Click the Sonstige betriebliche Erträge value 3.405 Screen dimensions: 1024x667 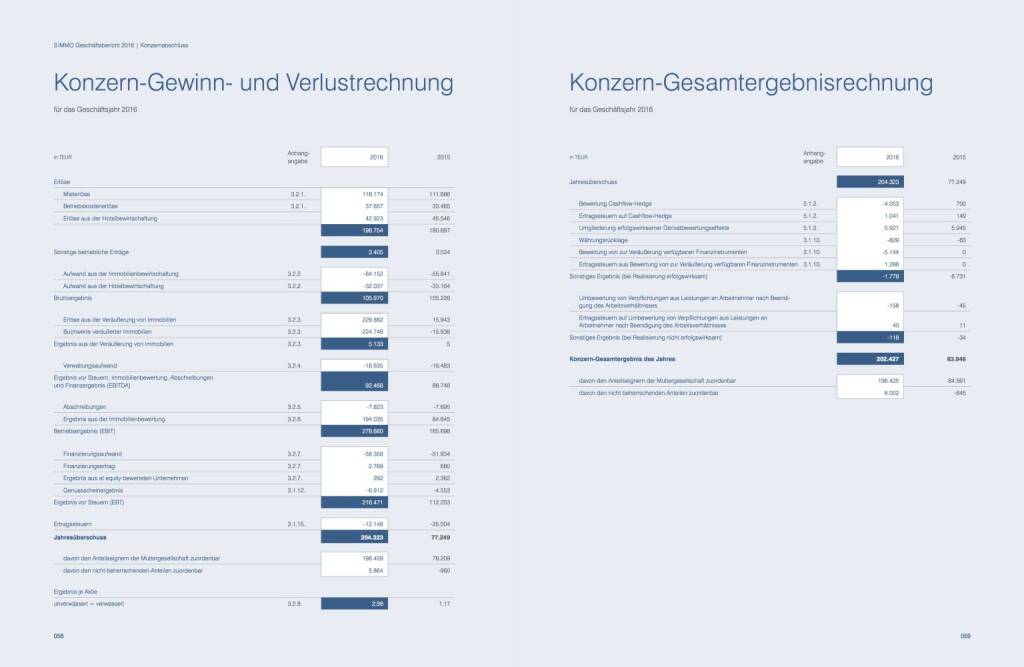coord(355,252)
